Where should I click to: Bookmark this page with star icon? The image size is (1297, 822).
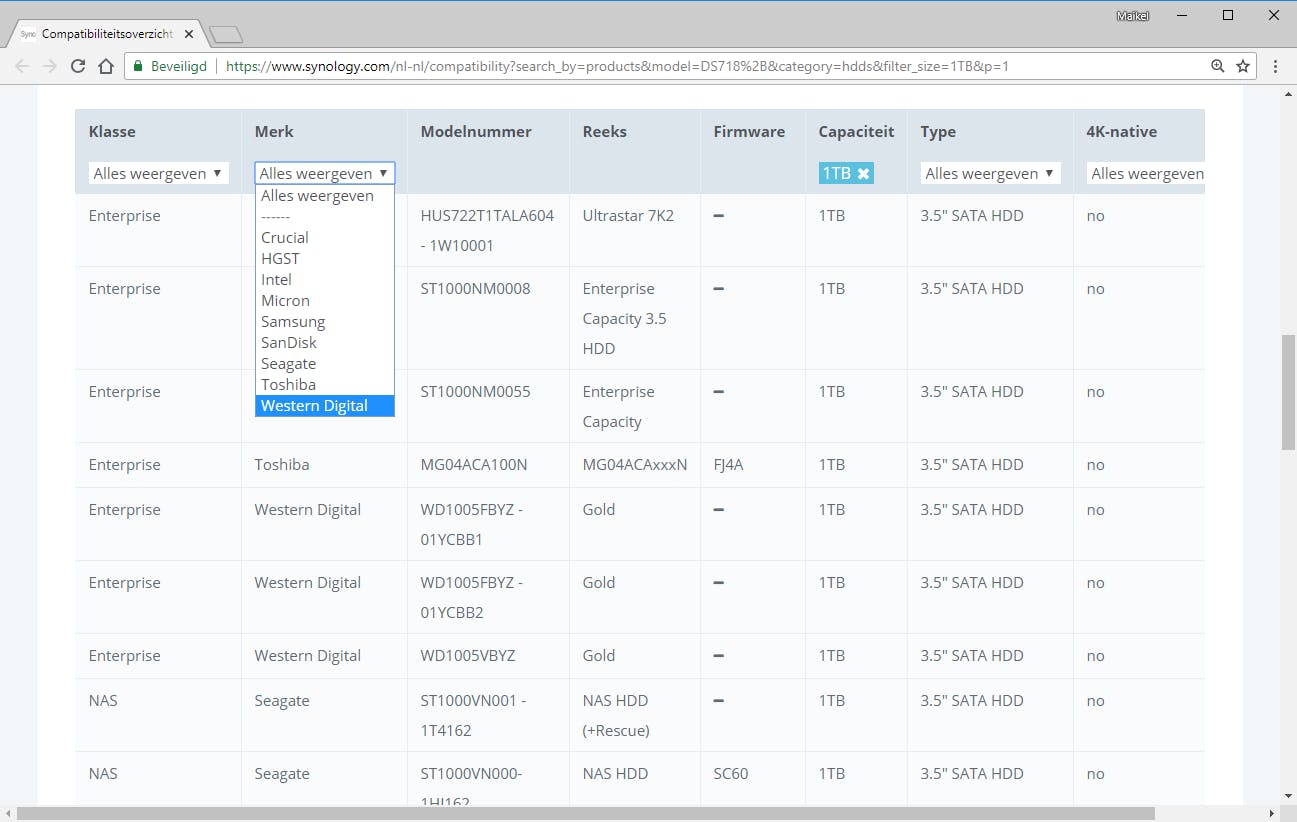[x=1243, y=67]
